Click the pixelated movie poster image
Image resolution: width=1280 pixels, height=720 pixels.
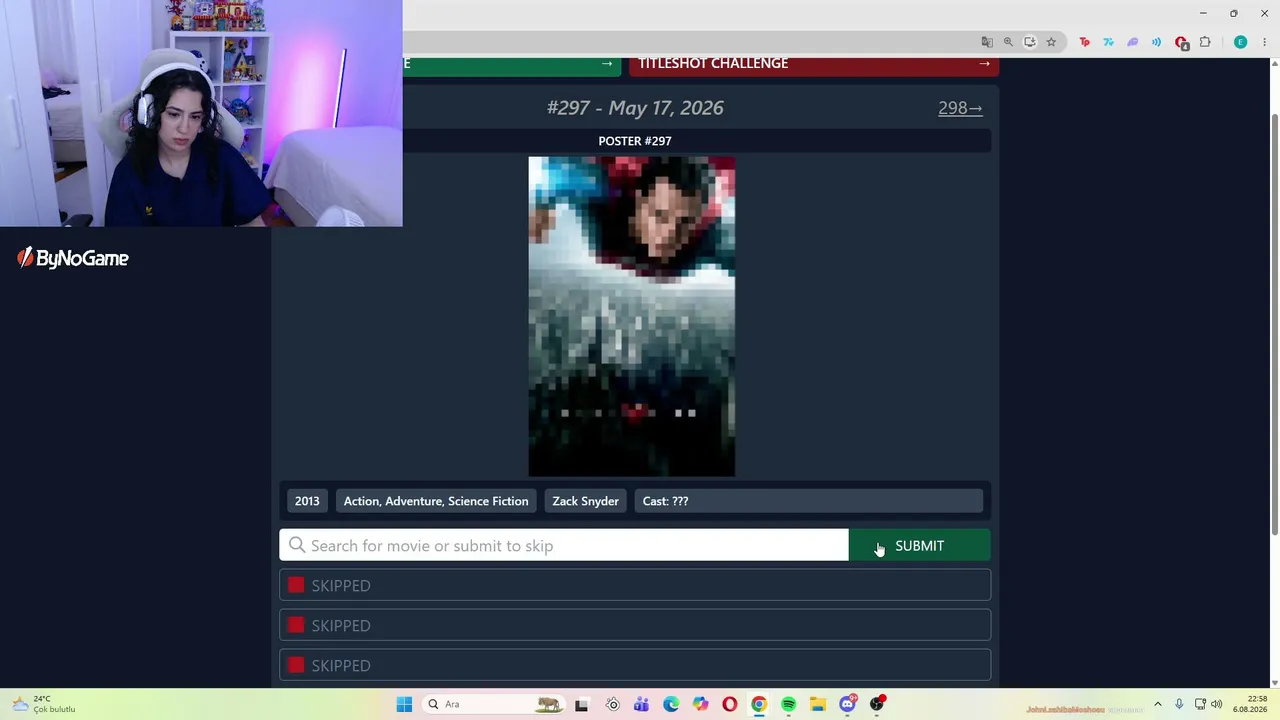tap(632, 316)
